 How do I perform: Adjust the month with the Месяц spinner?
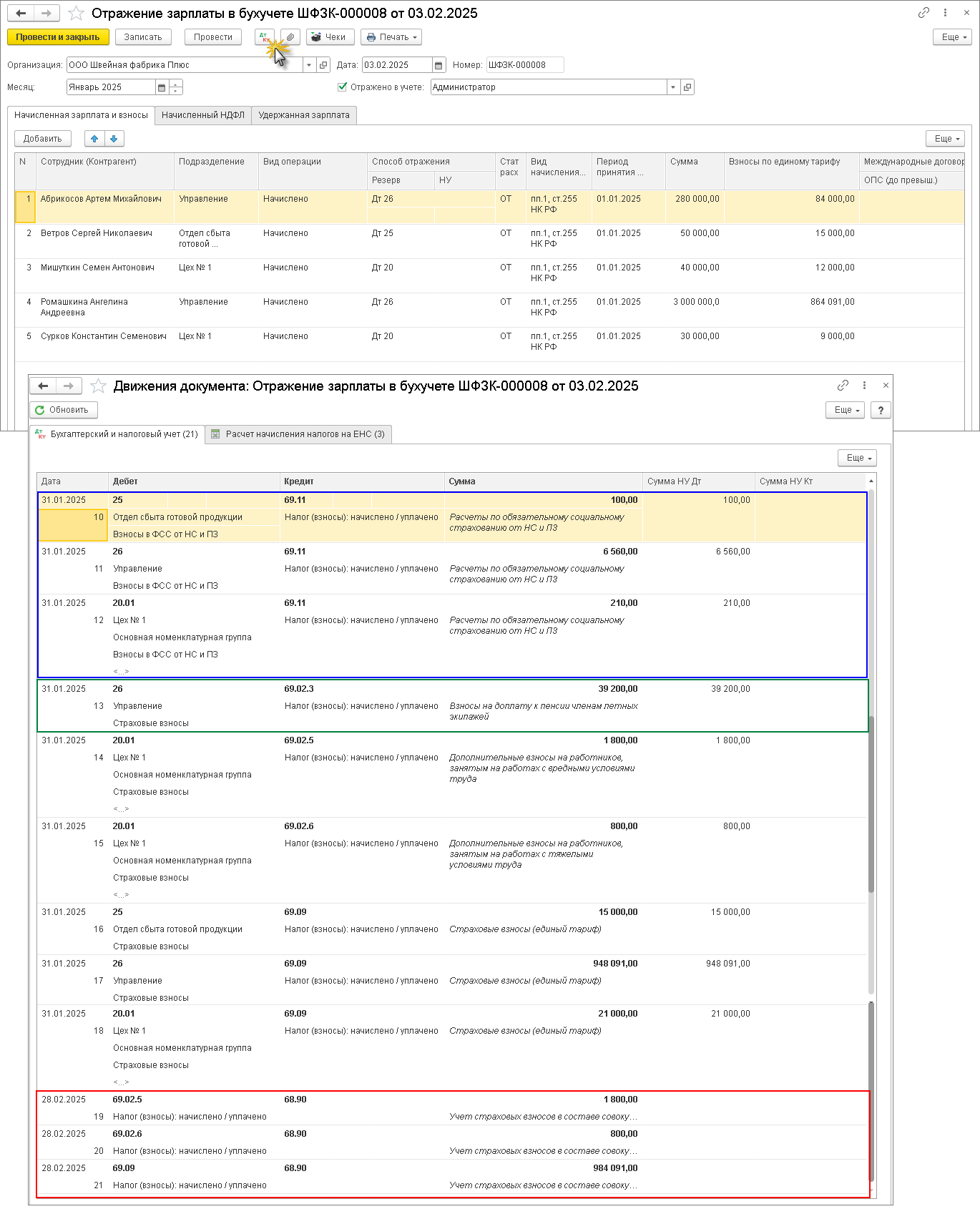[176, 87]
